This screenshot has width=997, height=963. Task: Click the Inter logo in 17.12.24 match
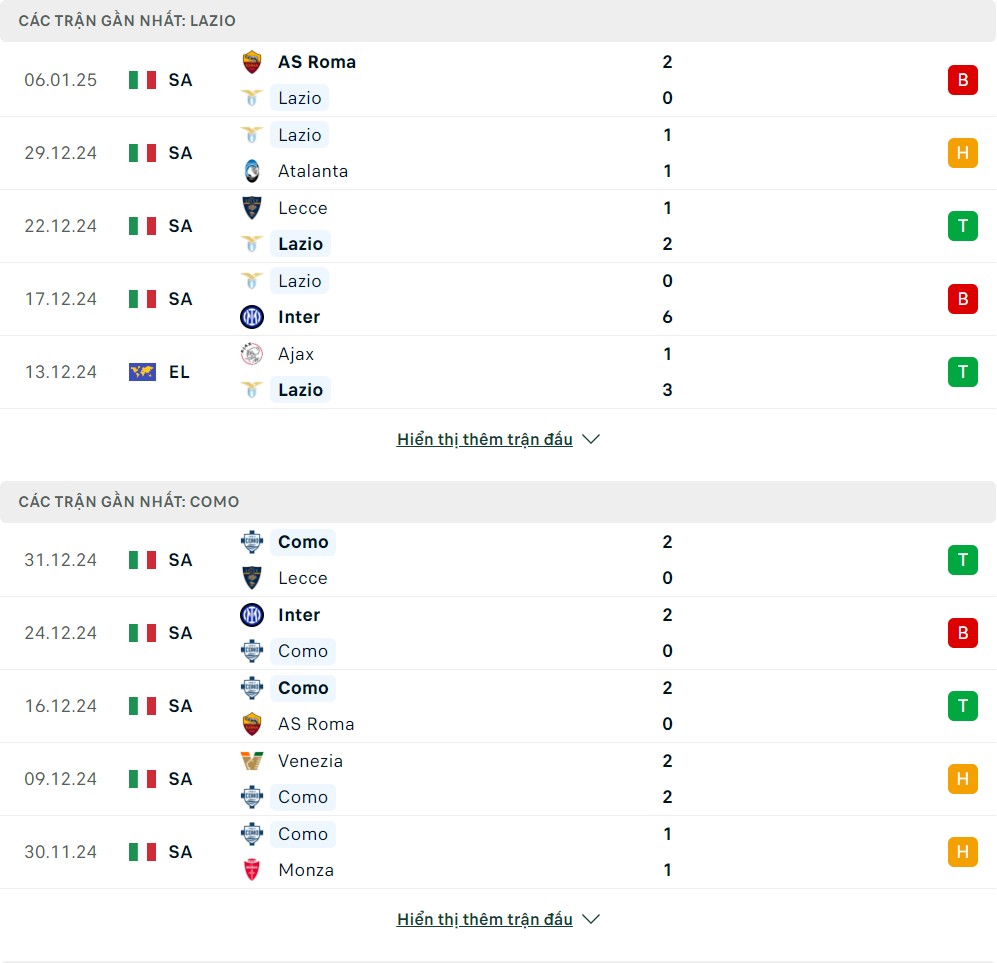(x=252, y=317)
